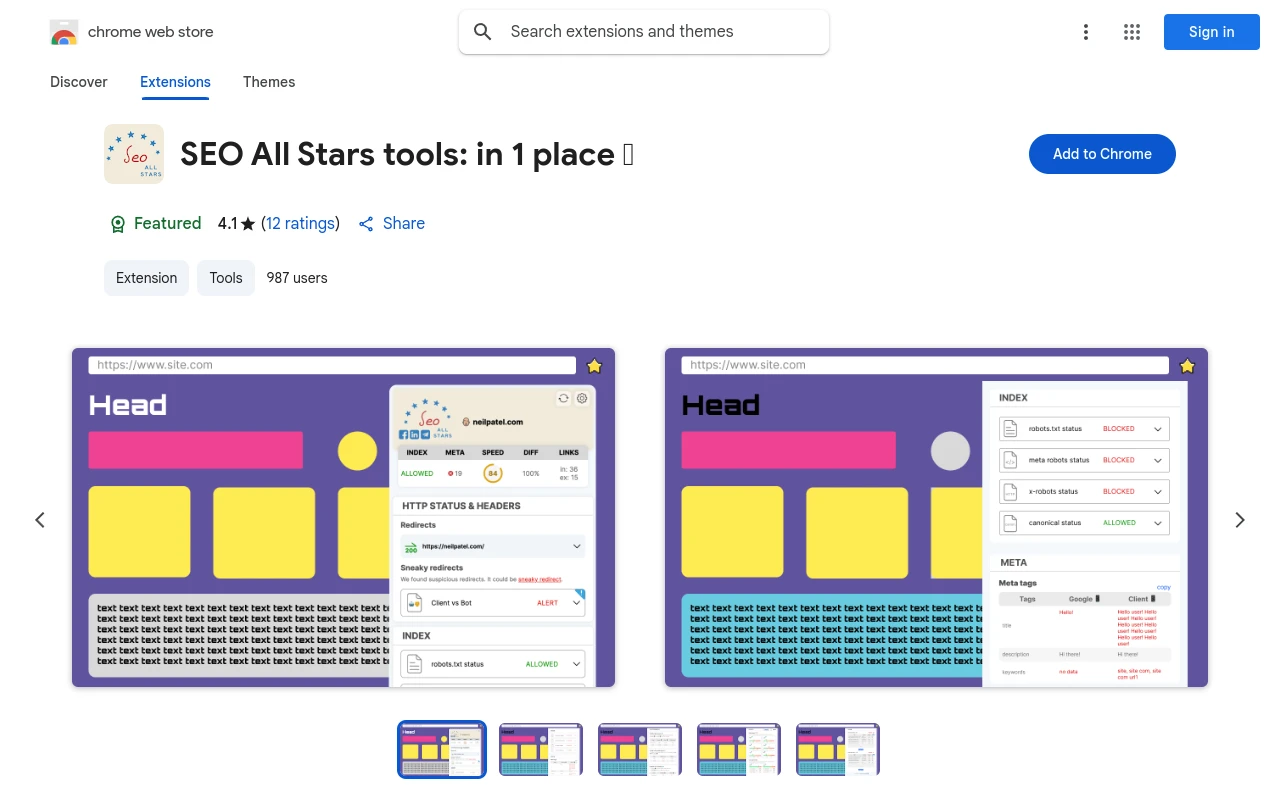Click the left carousel chevron

pyautogui.click(x=40, y=519)
